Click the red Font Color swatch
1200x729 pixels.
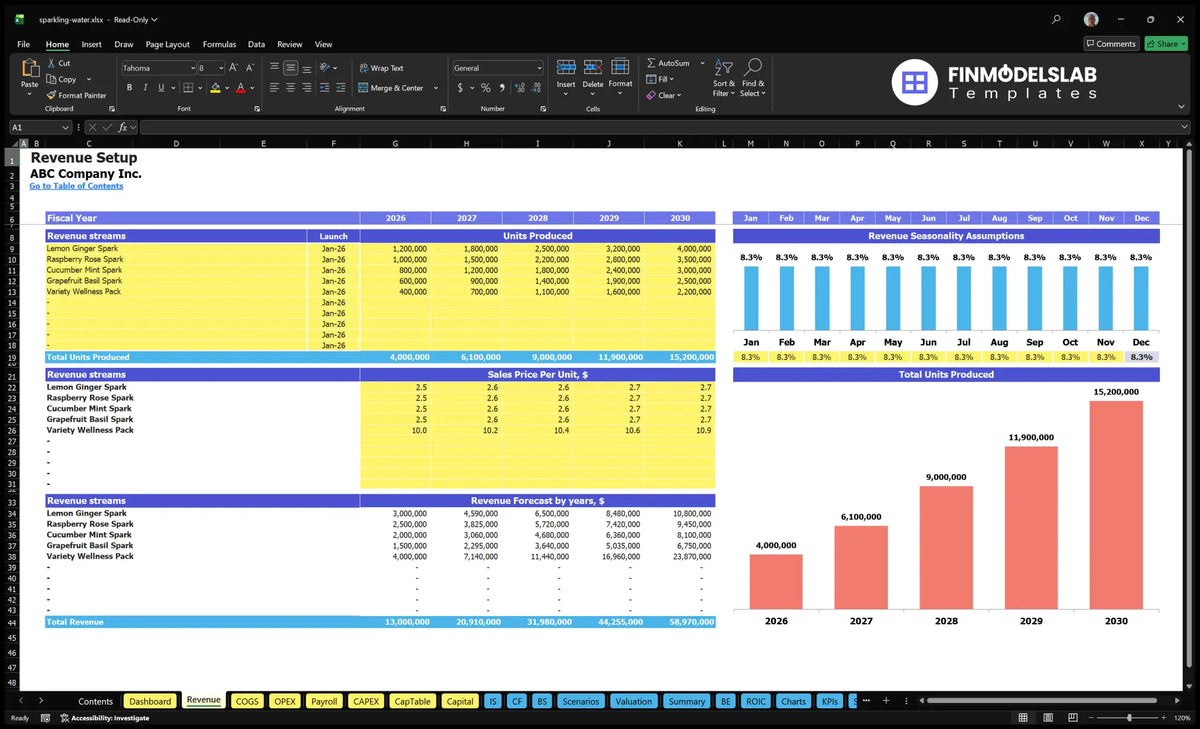[x=240, y=88]
